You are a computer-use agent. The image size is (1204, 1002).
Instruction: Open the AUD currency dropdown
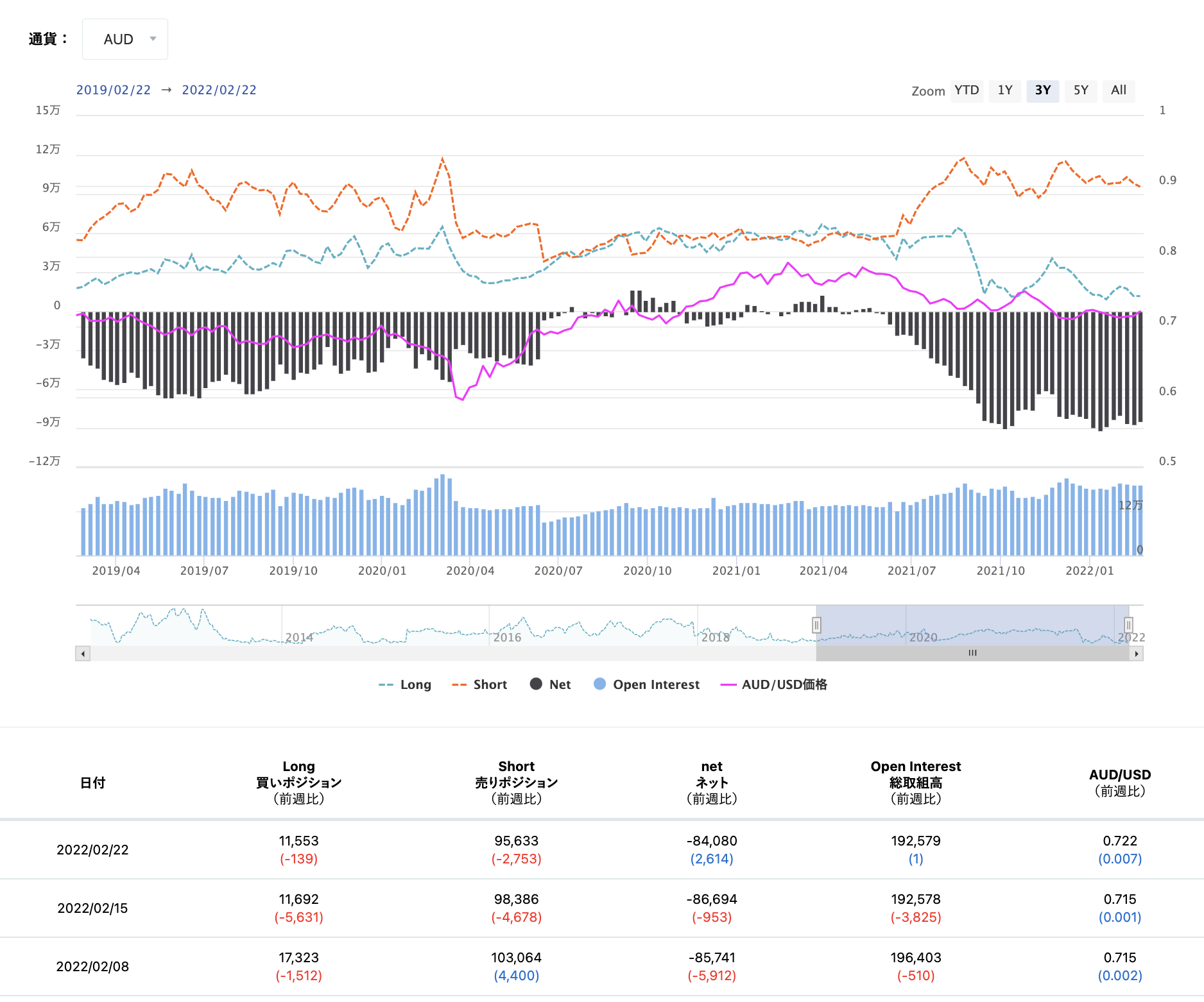(x=125, y=39)
